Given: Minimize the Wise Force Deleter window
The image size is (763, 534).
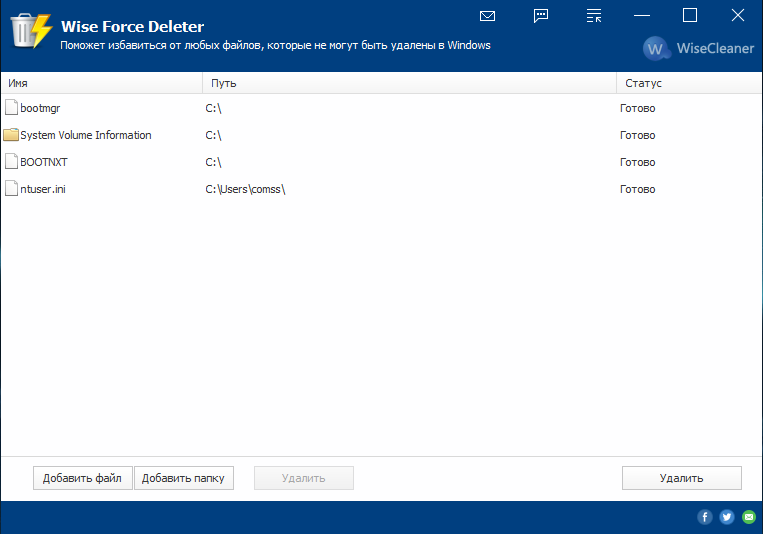Looking at the screenshot, I should pos(642,16).
